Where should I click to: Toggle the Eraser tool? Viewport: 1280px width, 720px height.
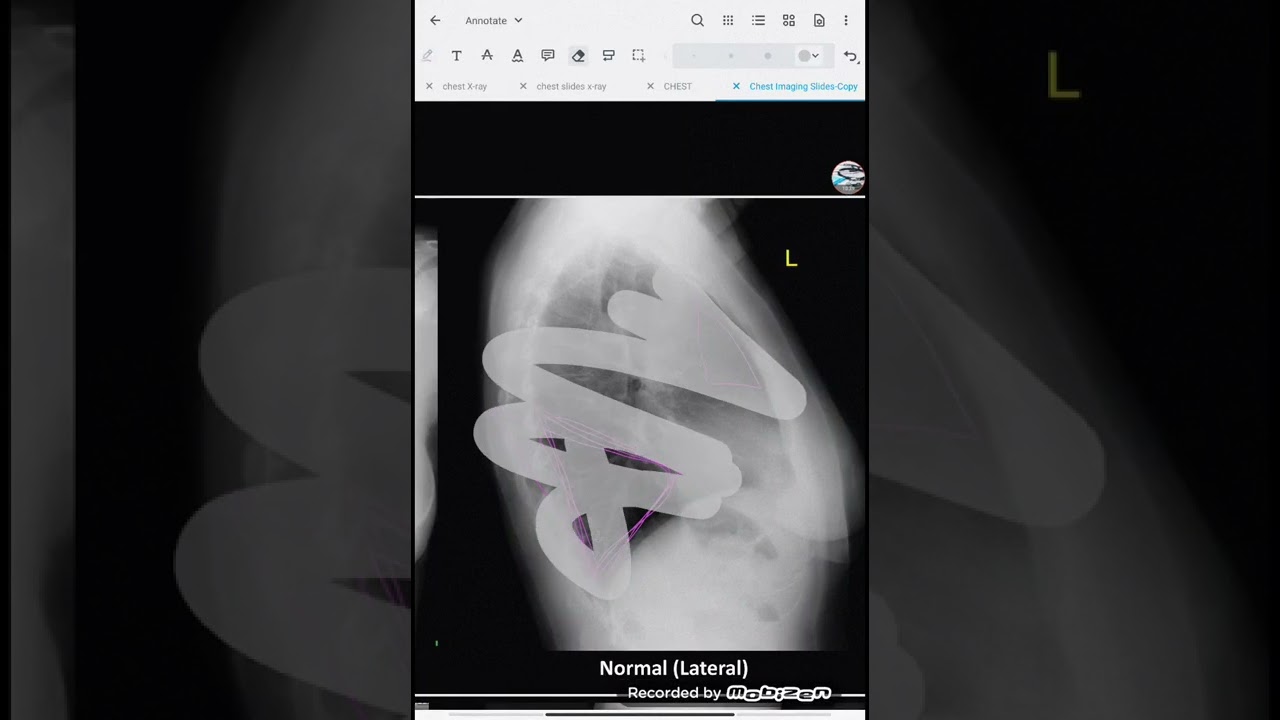pyautogui.click(x=578, y=56)
